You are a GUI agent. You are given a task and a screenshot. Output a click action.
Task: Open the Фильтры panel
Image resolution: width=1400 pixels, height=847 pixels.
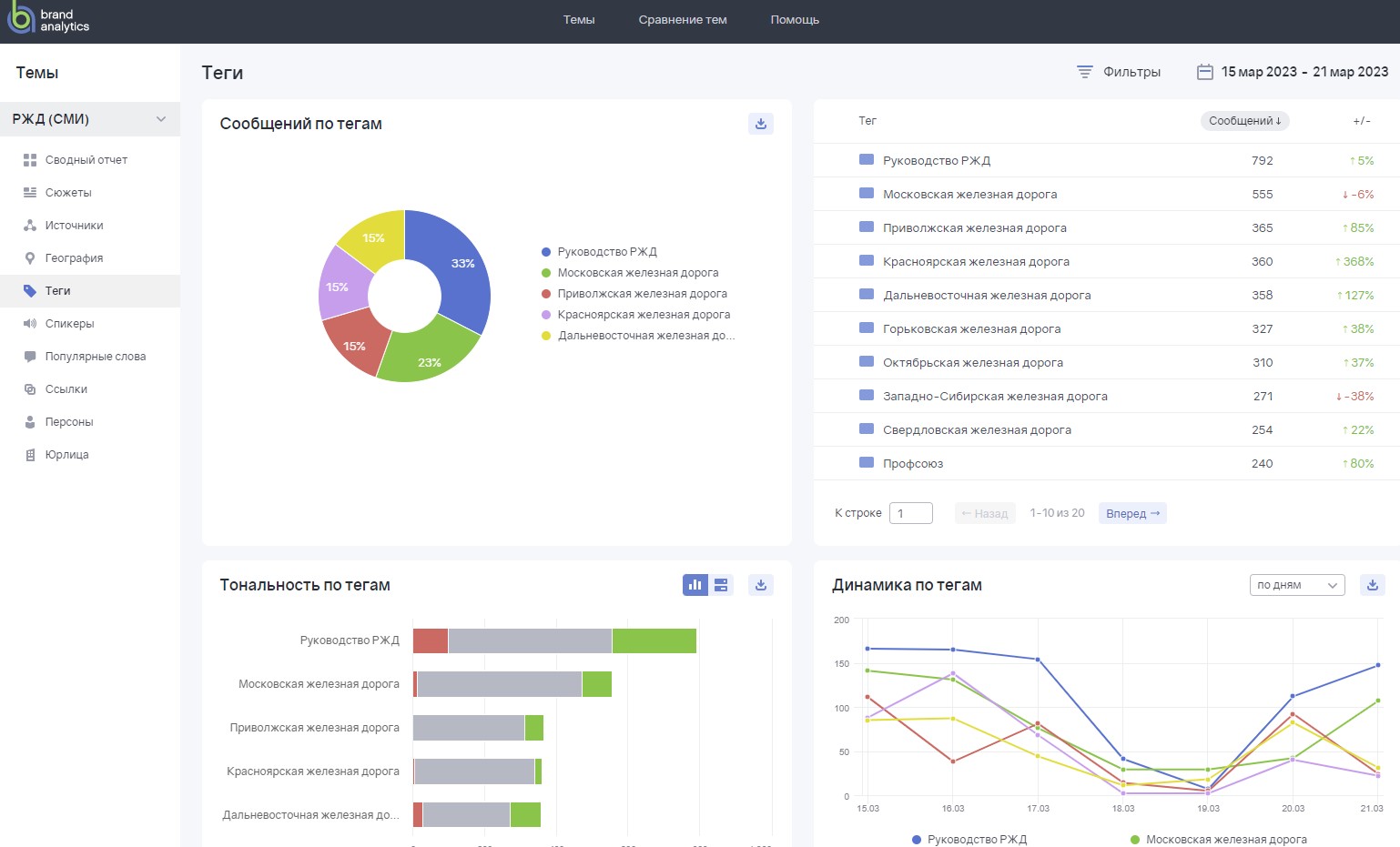1119,71
